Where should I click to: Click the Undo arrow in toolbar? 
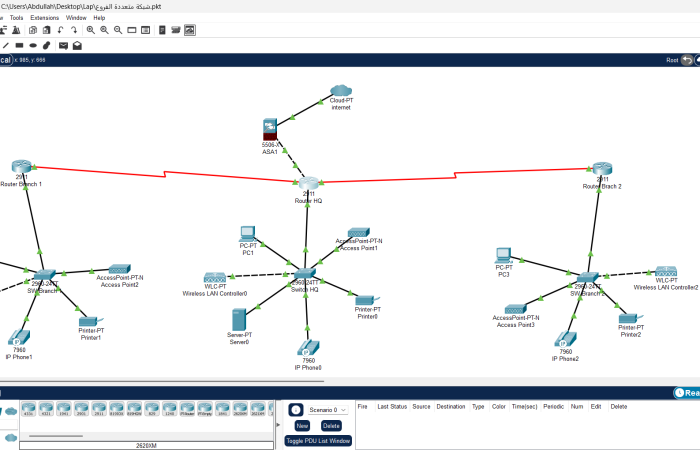(x=62, y=30)
